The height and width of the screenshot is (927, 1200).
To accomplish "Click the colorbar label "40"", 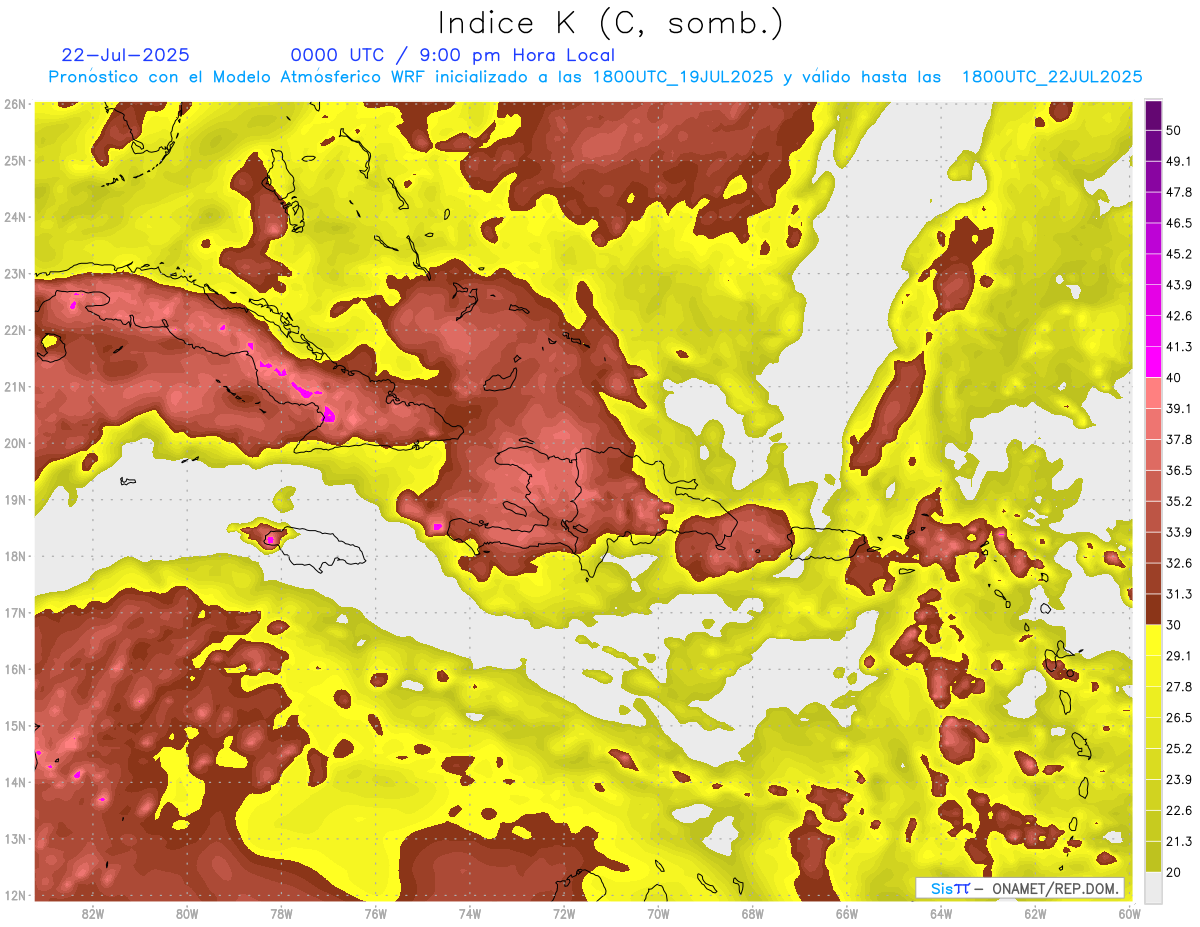I will click(1174, 377).
